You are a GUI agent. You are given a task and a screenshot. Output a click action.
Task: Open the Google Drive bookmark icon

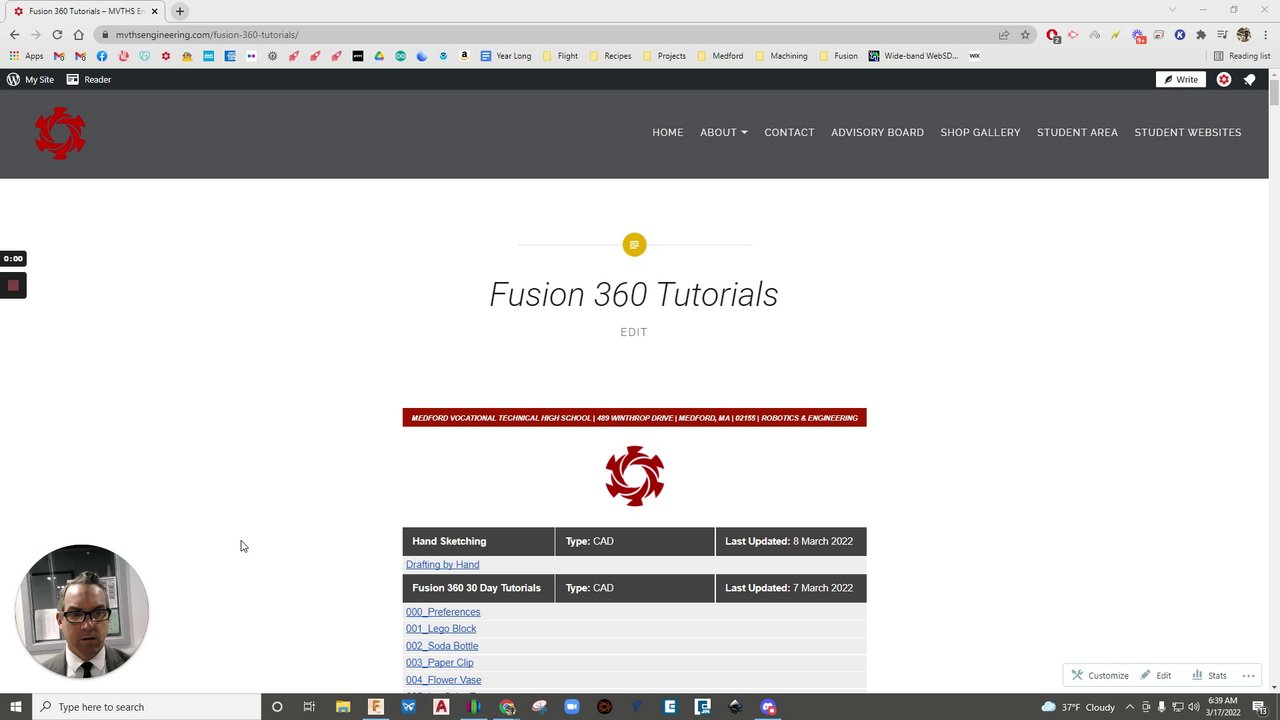pos(379,56)
